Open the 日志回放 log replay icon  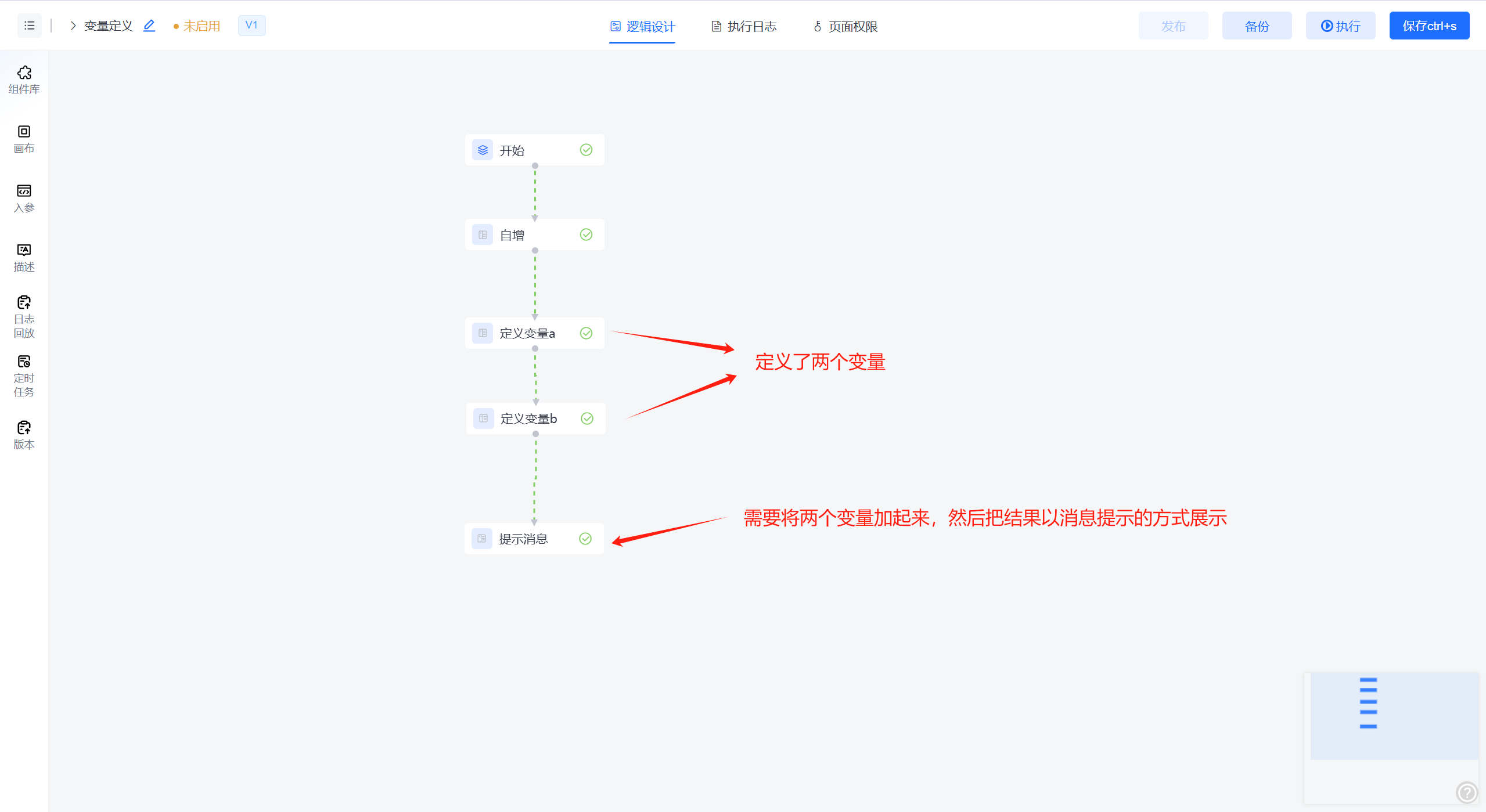(24, 316)
